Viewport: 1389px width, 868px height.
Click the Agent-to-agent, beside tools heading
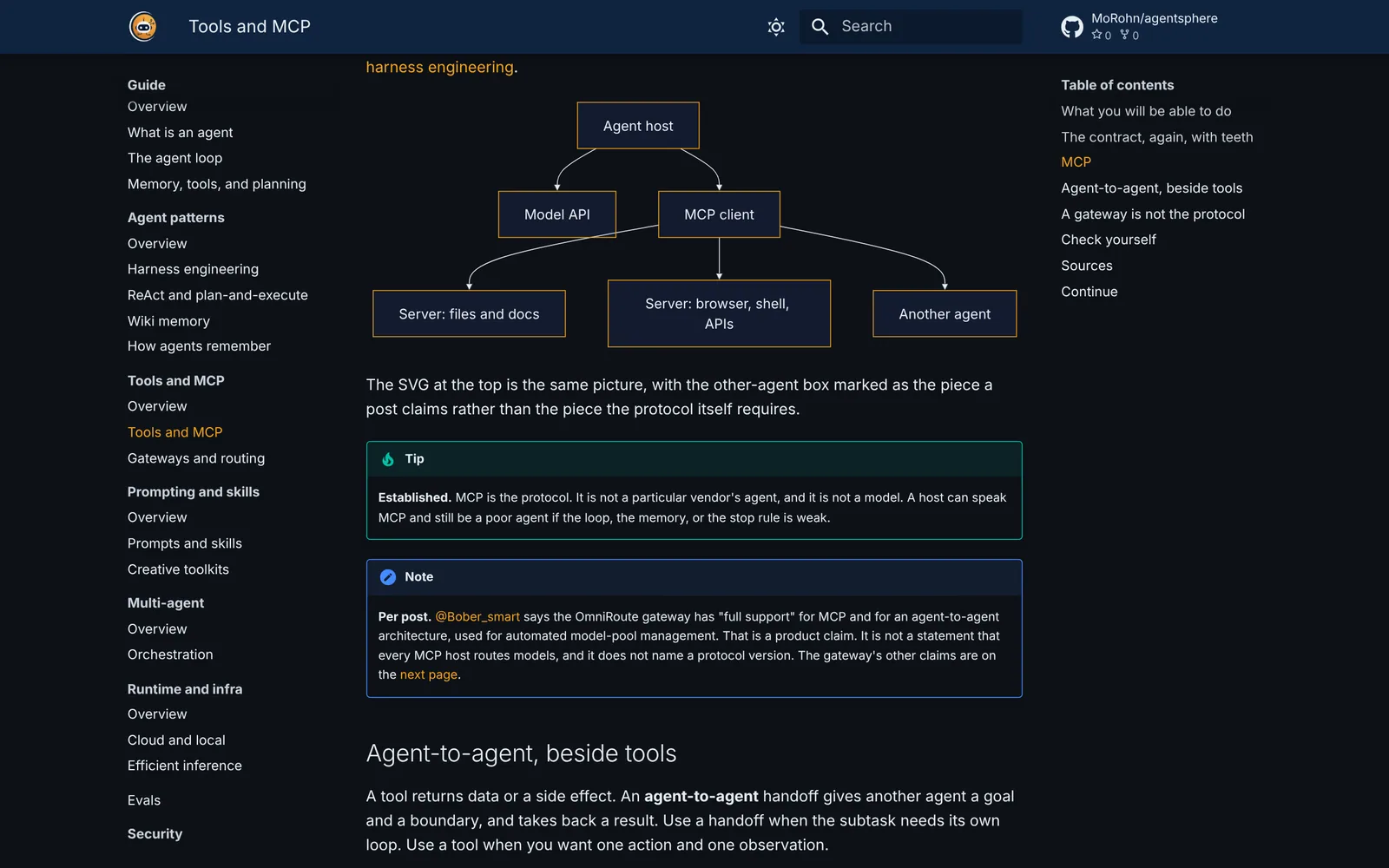[x=521, y=753]
